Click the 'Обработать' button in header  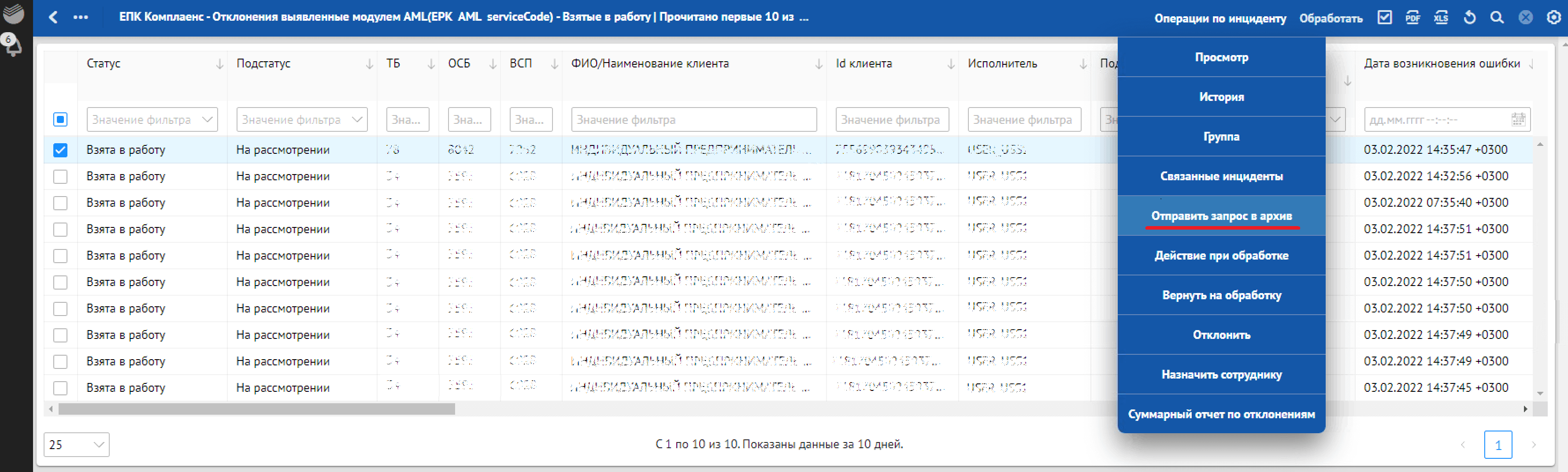pyautogui.click(x=1331, y=18)
